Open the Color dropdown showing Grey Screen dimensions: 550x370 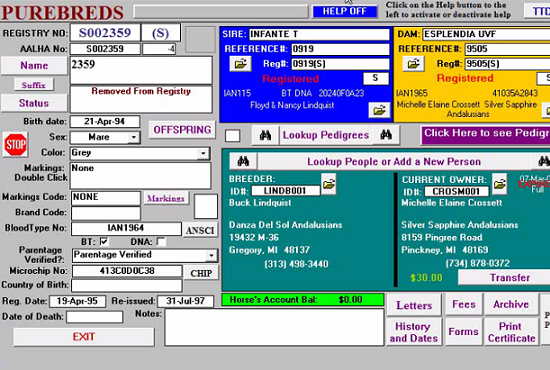coord(203,153)
